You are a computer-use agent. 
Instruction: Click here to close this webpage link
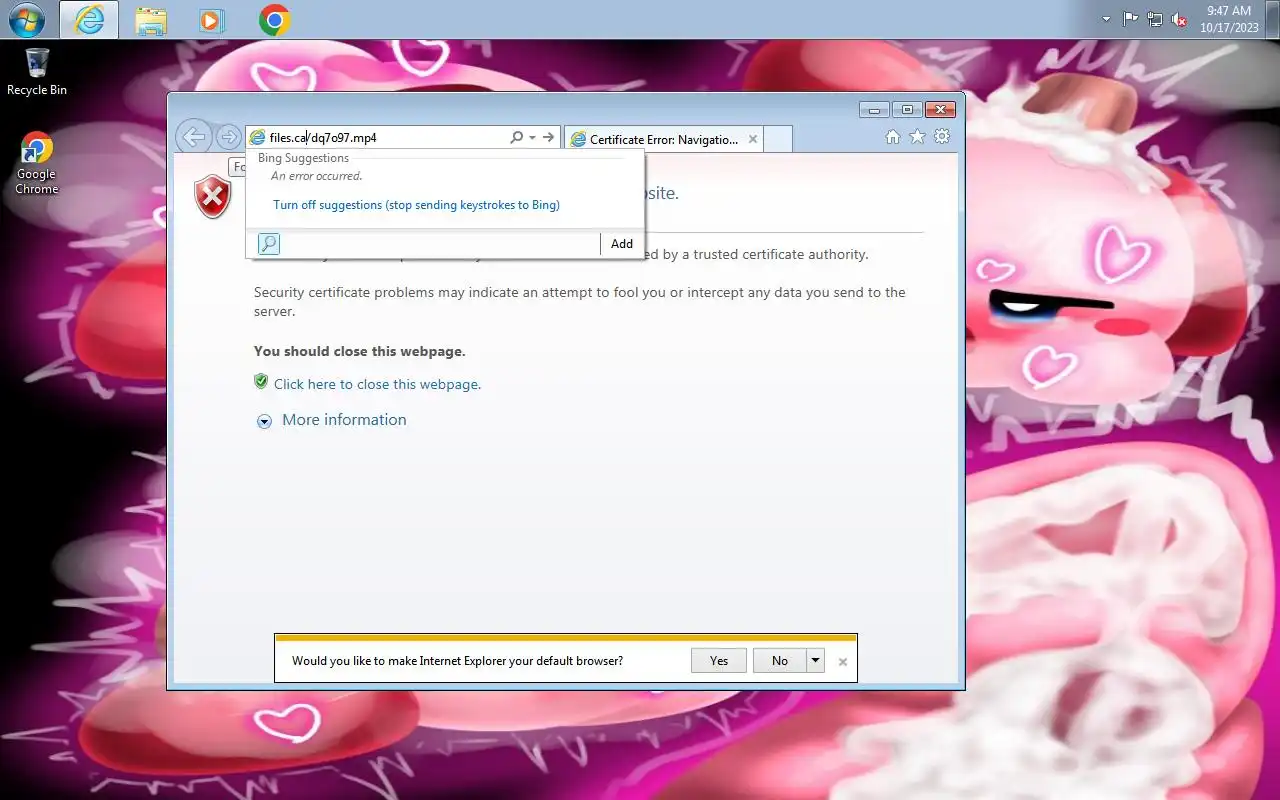pos(377,384)
